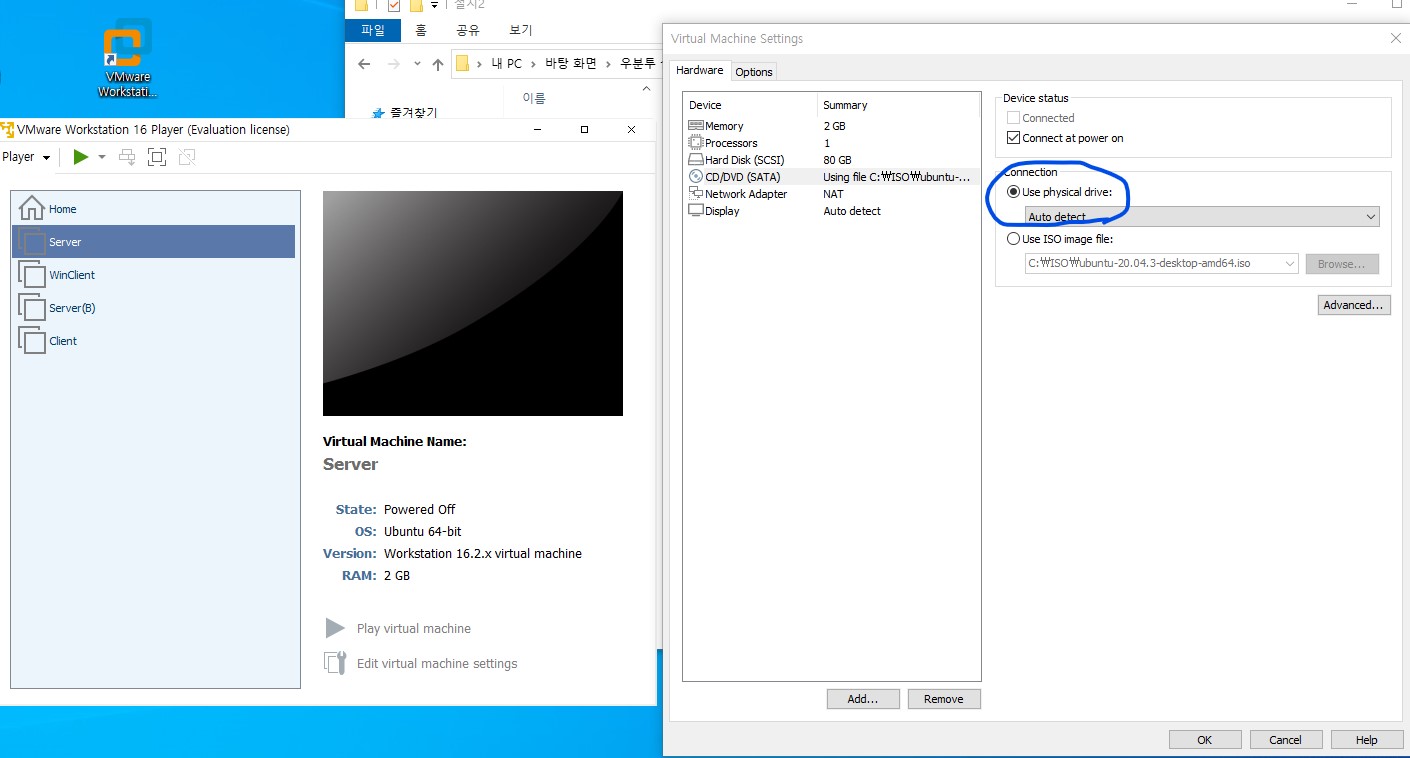Click the wrench icon beside Edit virtual machine settings
This screenshot has width=1410, height=758.
pos(334,663)
